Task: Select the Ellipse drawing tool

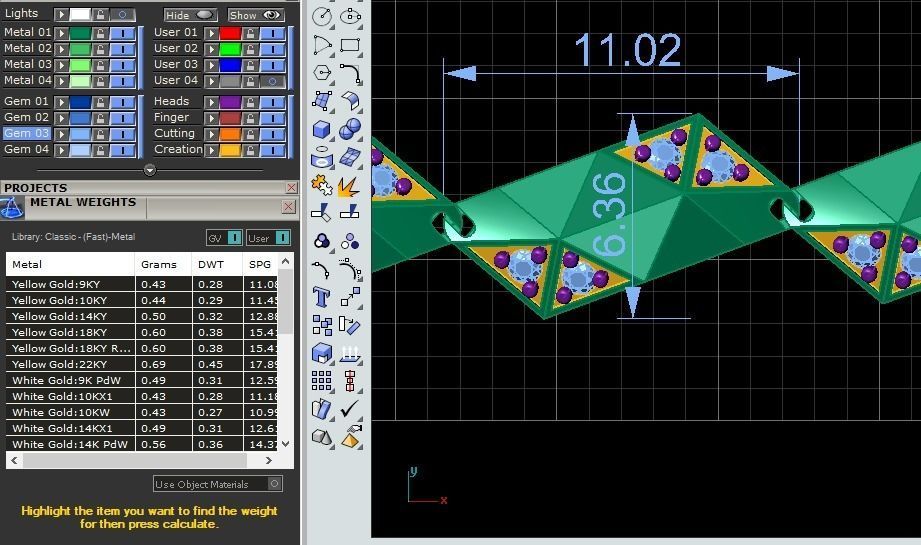Action: click(350, 16)
